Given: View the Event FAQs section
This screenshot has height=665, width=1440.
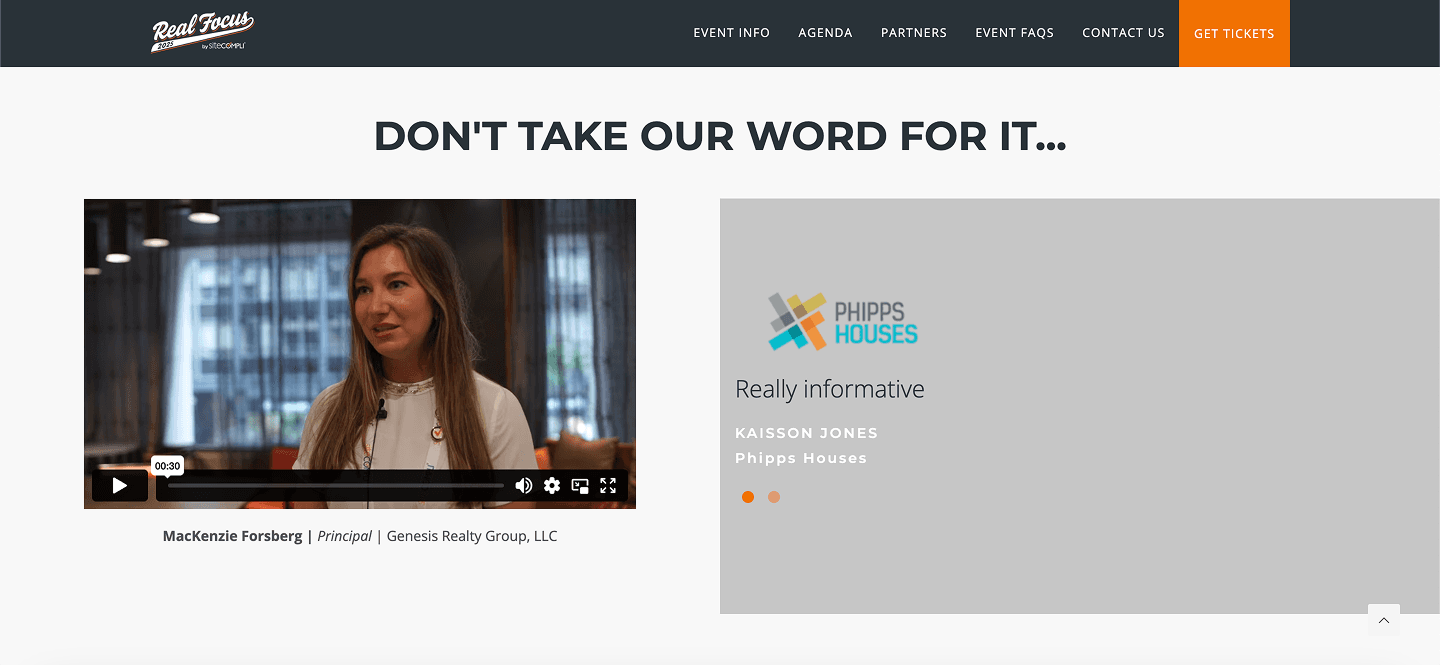Looking at the screenshot, I should pyautogui.click(x=1014, y=33).
